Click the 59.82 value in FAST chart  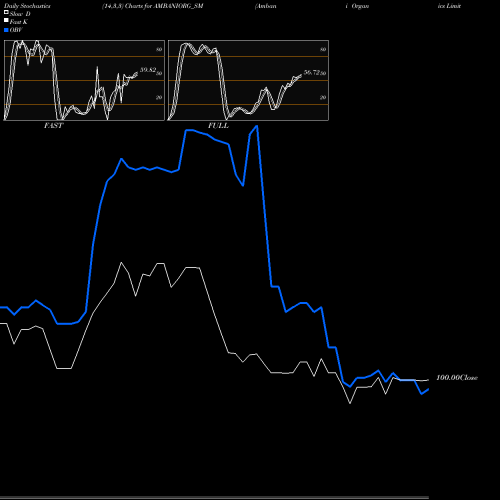coord(148,70)
